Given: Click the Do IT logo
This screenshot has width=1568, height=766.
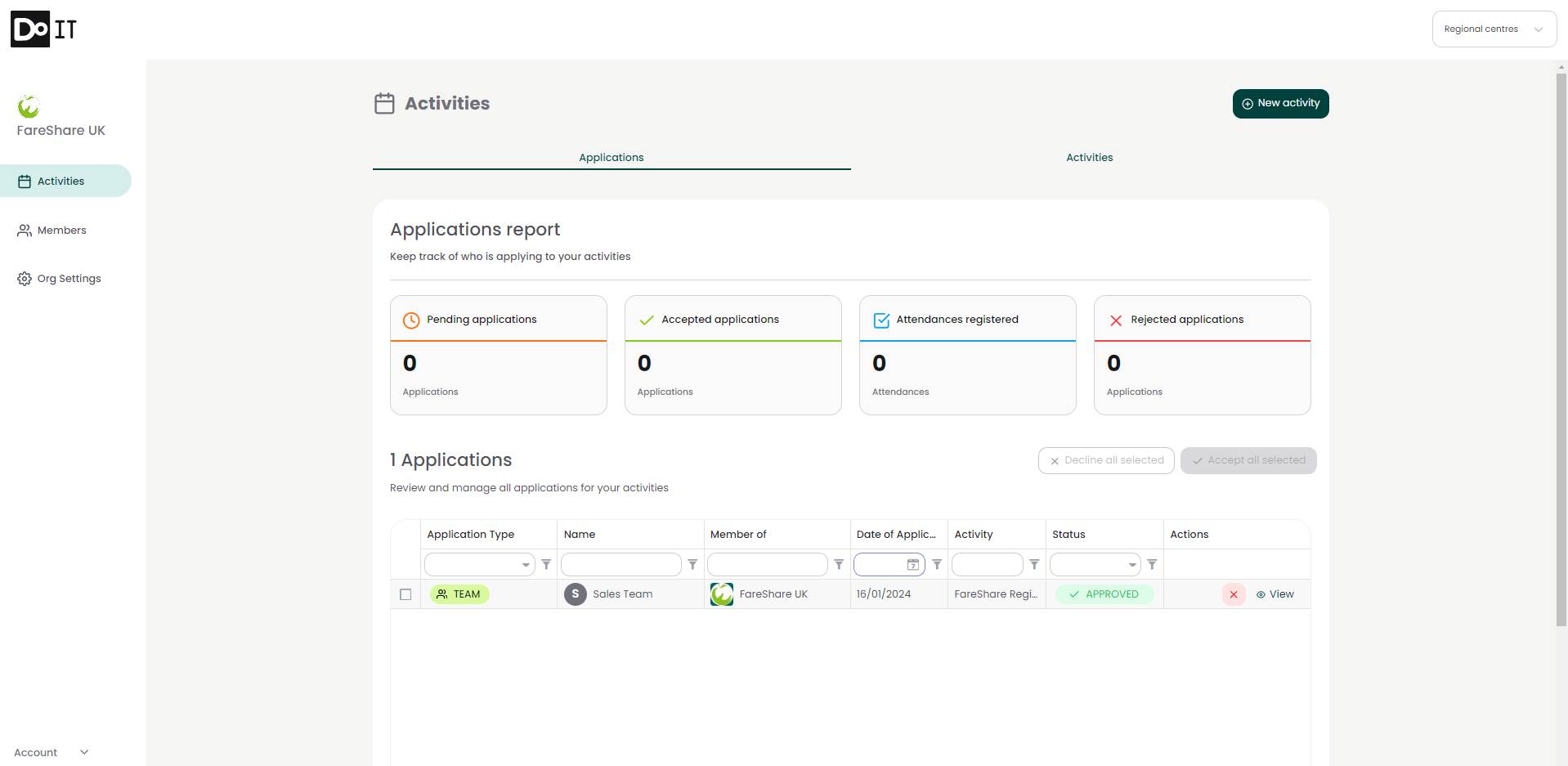Looking at the screenshot, I should coord(43,29).
